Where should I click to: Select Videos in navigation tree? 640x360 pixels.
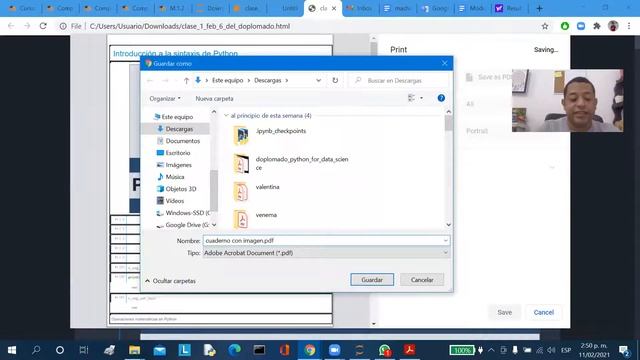tap(175, 201)
